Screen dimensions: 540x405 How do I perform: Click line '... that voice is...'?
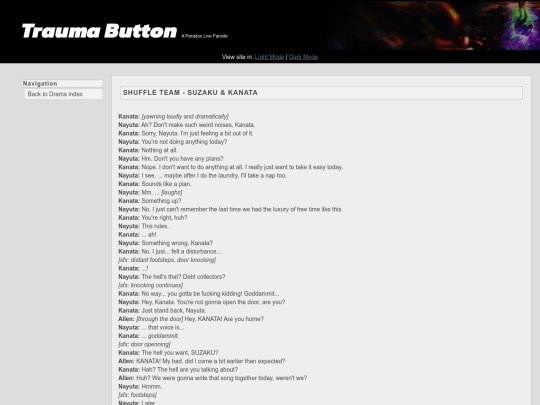(x=163, y=327)
